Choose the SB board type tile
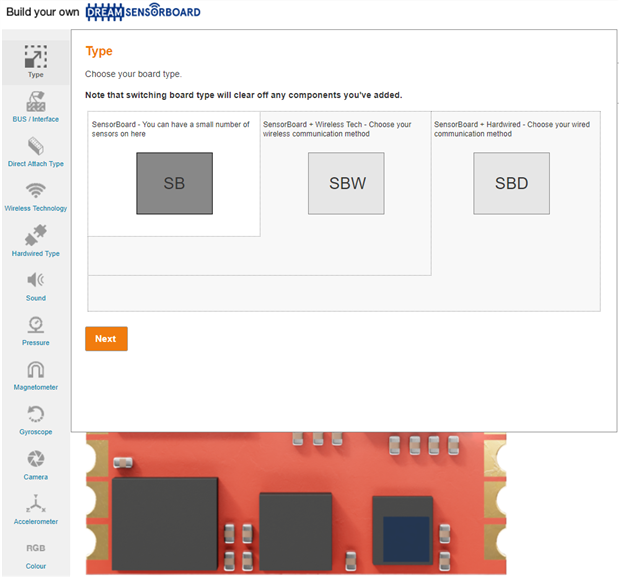619x577 pixels. [x=174, y=184]
